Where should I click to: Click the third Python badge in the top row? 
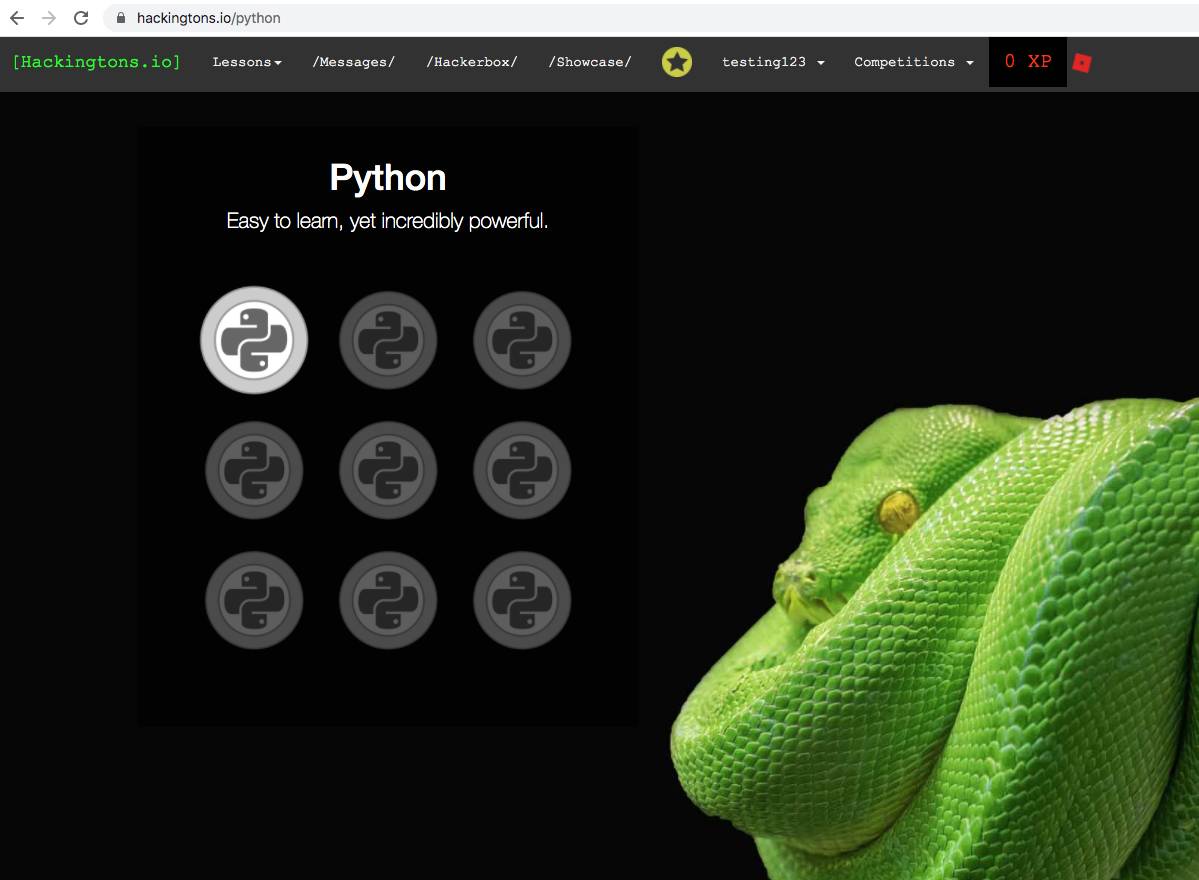(x=521, y=340)
